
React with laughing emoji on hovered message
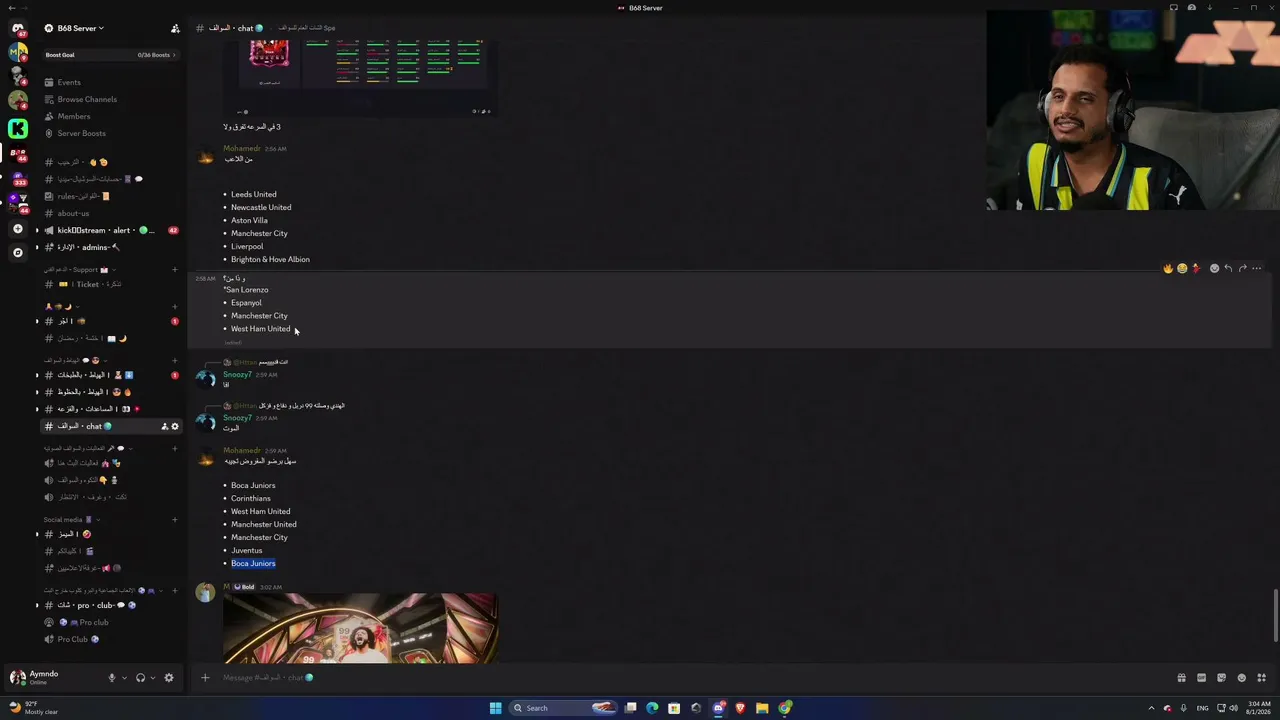tap(1182, 268)
